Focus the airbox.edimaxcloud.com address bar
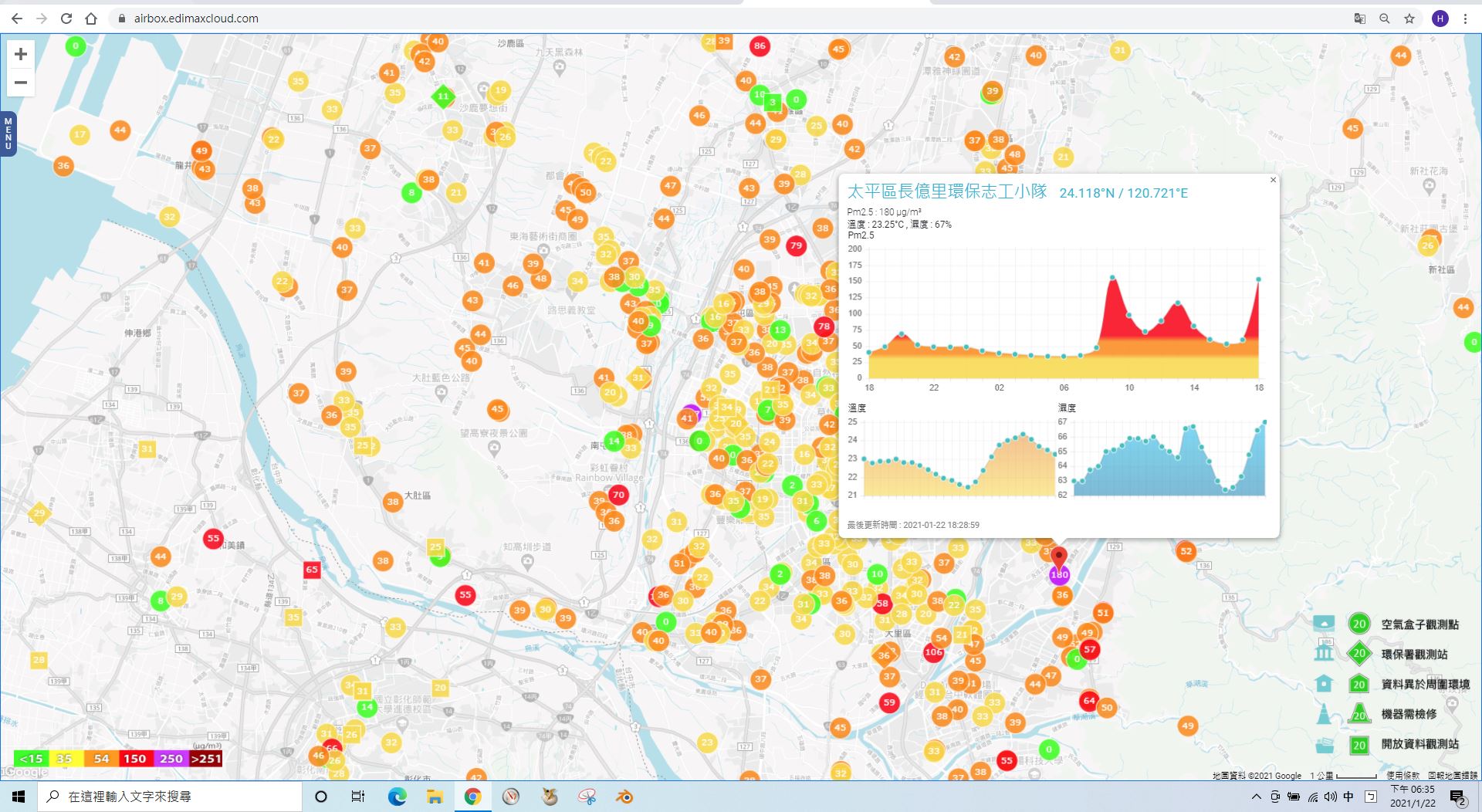Screen dimensions: 1482x812 tap(196, 19)
